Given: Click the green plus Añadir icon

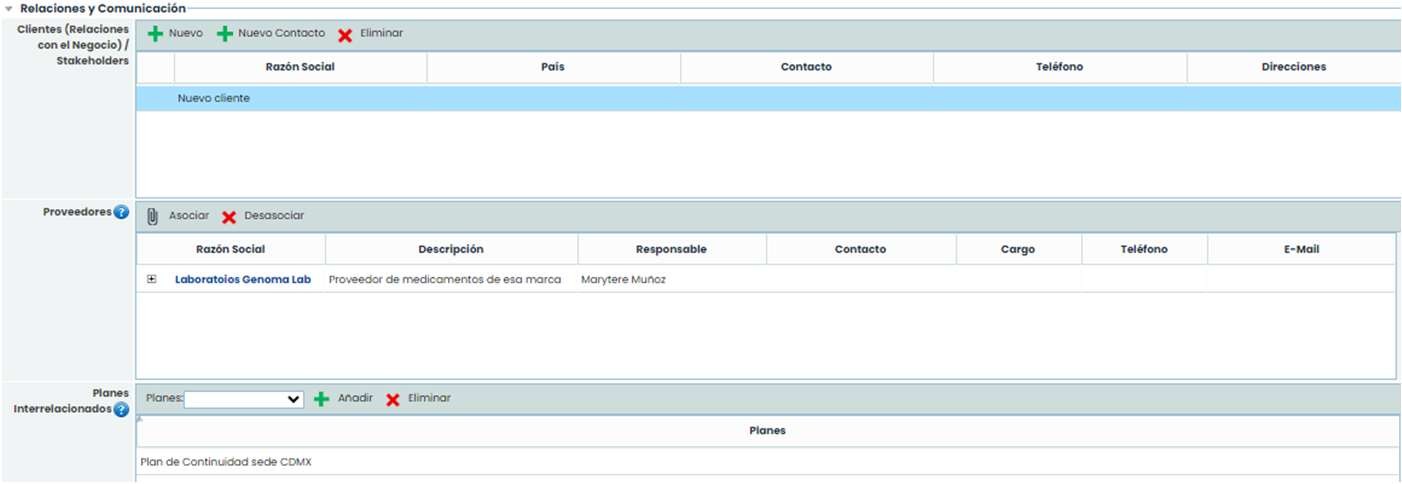Looking at the screenshot, I should pos(321,399).
